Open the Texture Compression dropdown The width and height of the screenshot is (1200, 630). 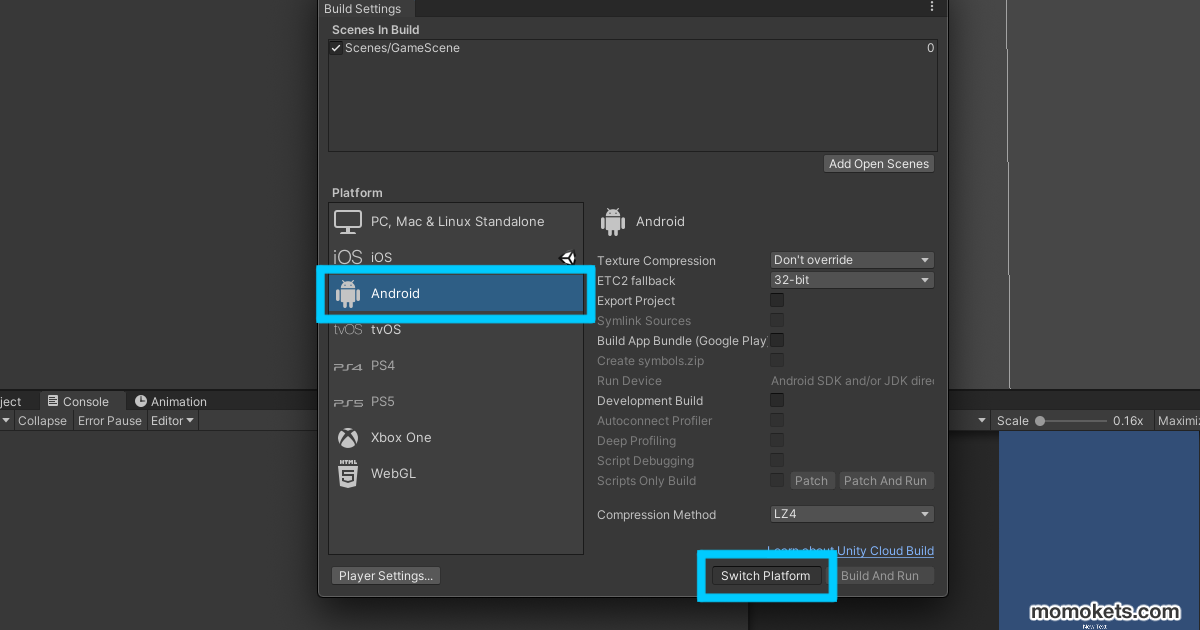pos(850,259)
